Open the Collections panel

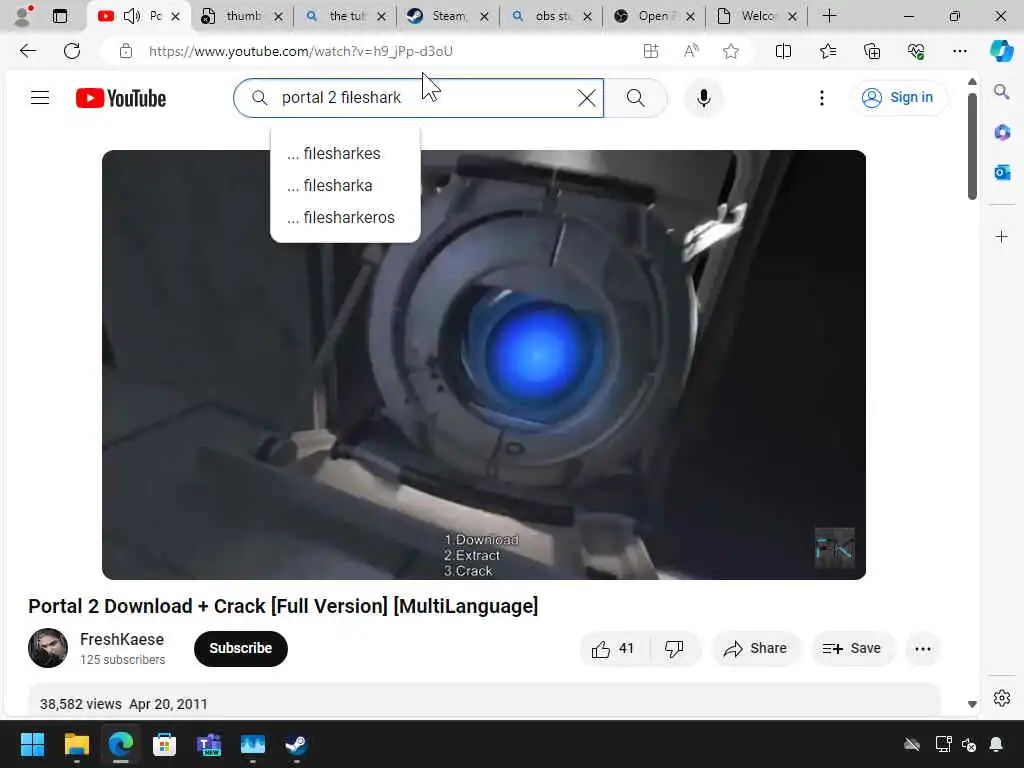click(x=872, y=51)
